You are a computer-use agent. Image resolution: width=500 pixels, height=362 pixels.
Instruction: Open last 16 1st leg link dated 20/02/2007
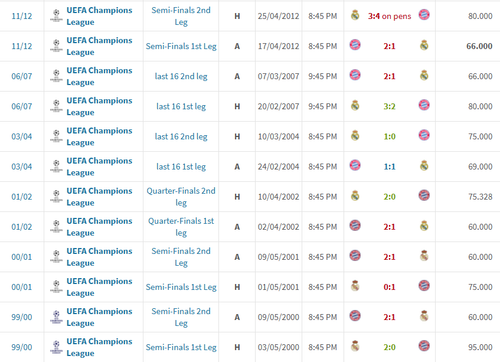point(181,106)
